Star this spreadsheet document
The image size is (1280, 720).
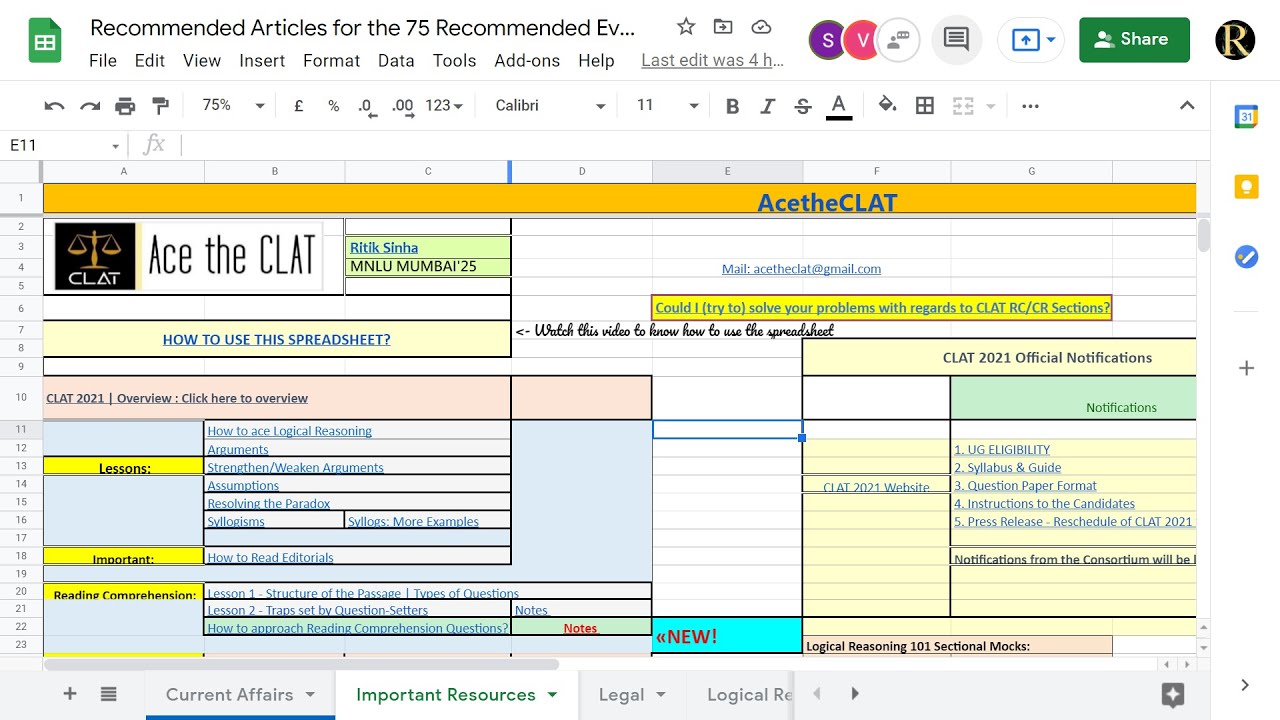[x=685, y=27]
